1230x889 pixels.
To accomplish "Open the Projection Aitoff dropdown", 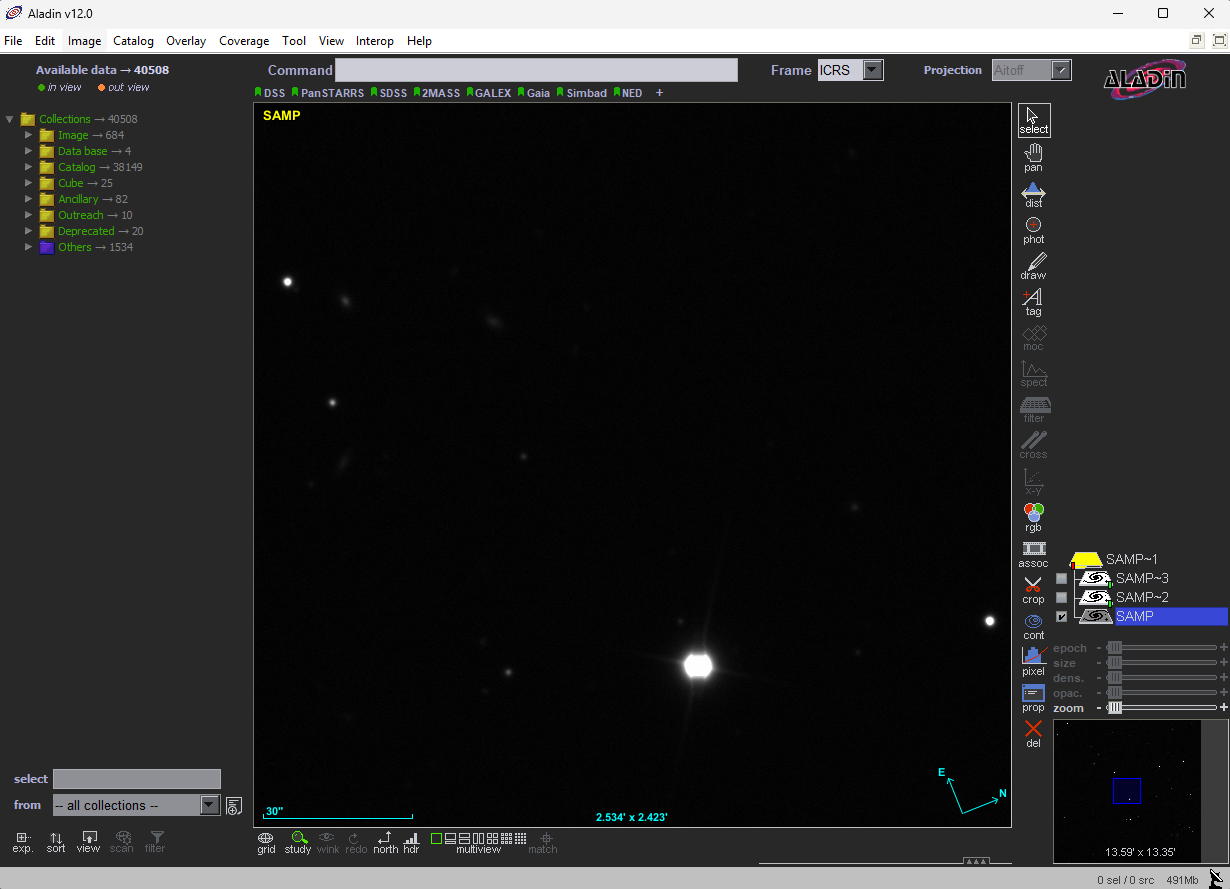I will pyautogui.click(x=1032, y=70).
